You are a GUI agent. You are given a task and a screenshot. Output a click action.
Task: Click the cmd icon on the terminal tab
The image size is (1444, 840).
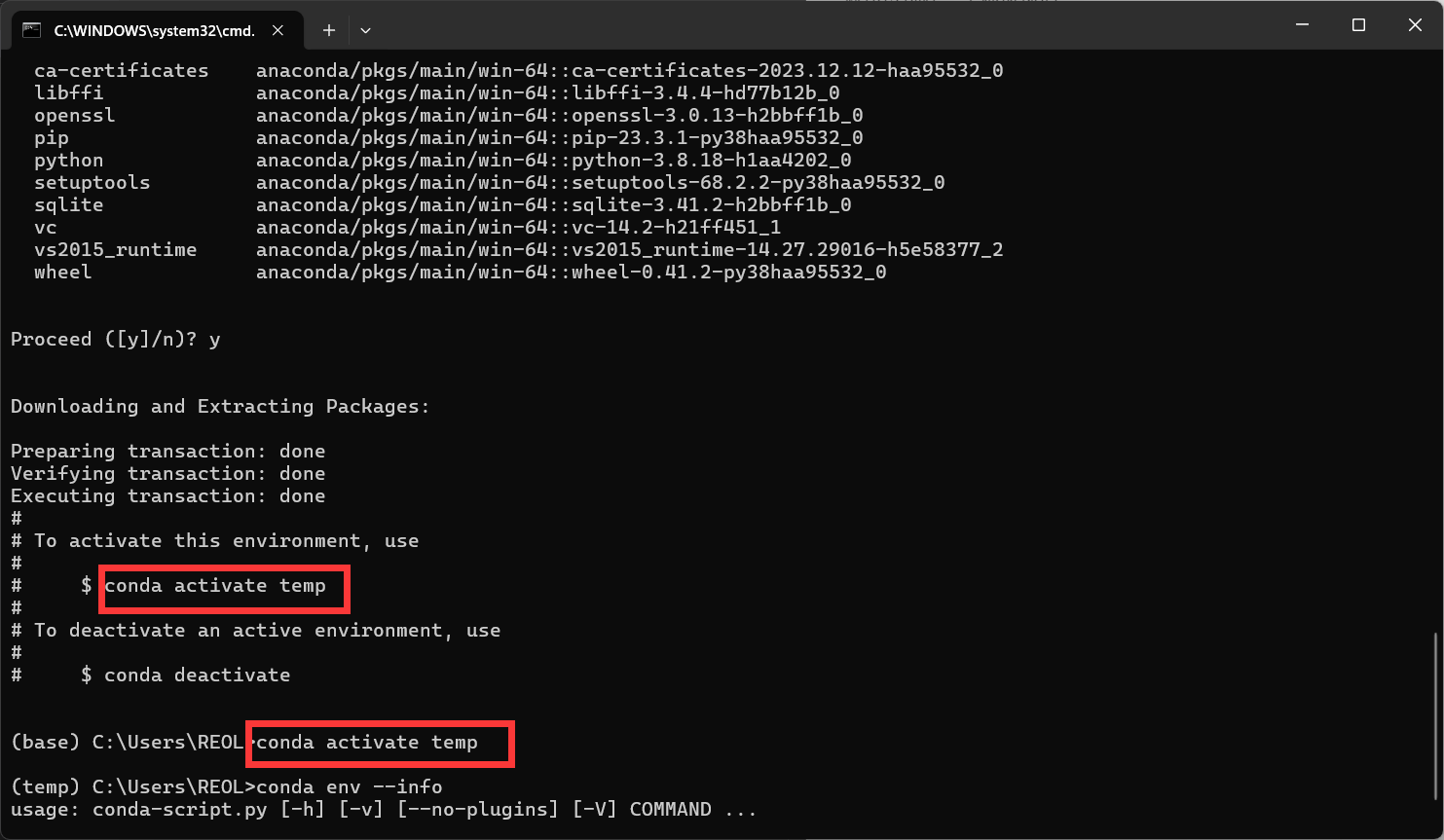point(31,30)
